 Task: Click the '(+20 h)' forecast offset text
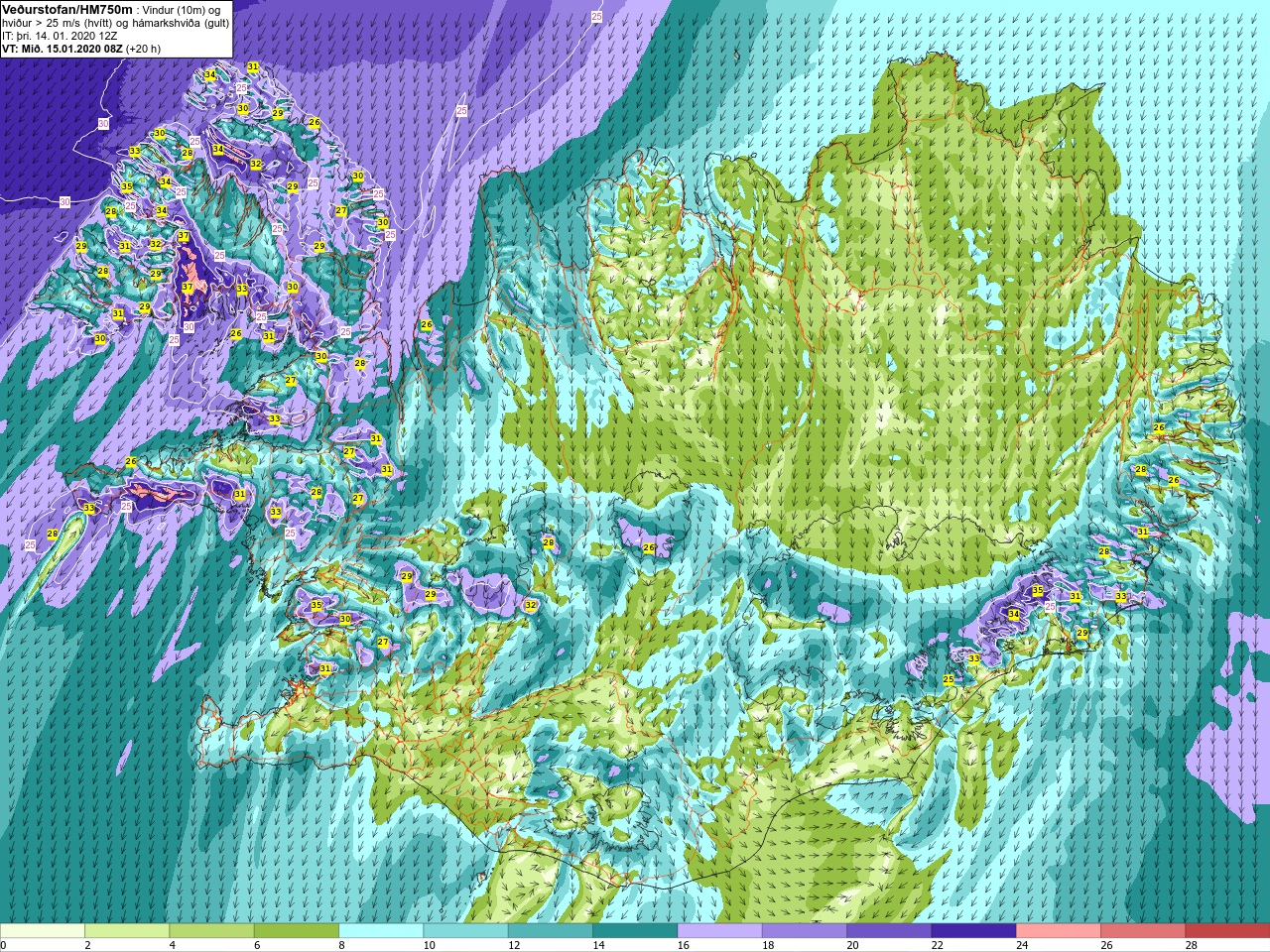click(x=144, y=48)
